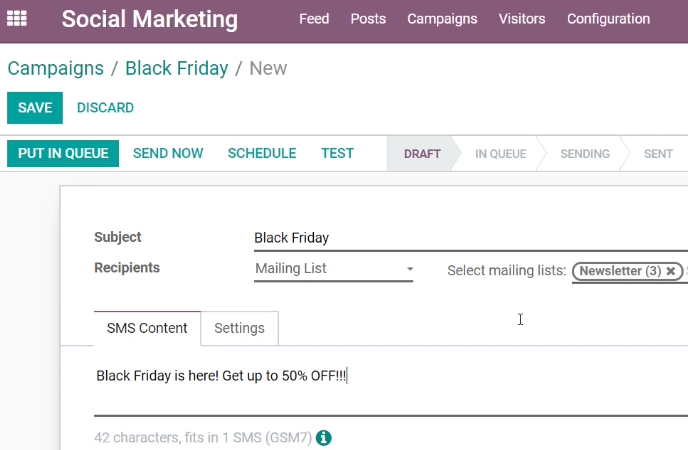The width and height of the screenshot is (688, 450).
Task: Go to Campaigns in top menu
Action: click(x=442, y=19)
